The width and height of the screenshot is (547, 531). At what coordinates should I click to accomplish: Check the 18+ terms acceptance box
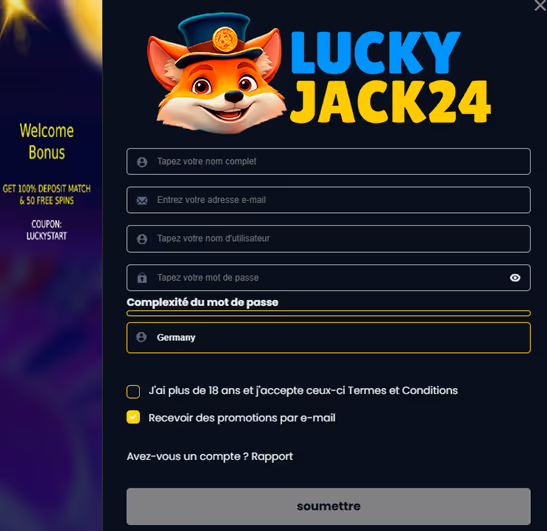point(133,391)
